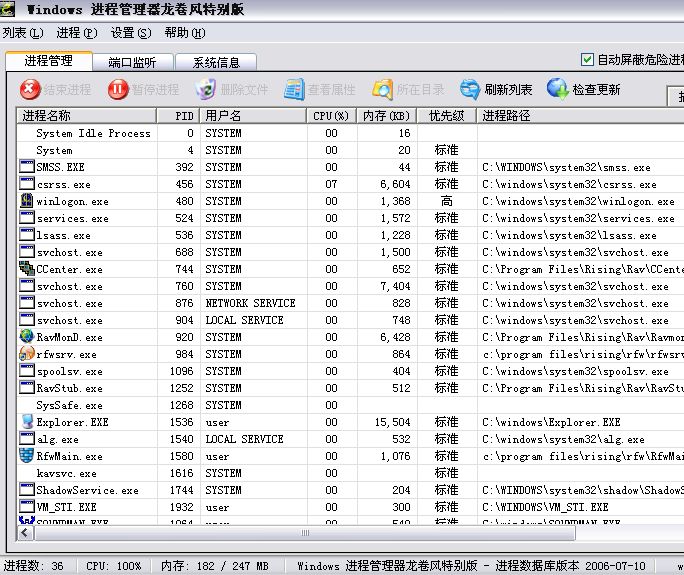Switch to the 系统信息 tab
The image size is (684, 575).
coord(216,62)
